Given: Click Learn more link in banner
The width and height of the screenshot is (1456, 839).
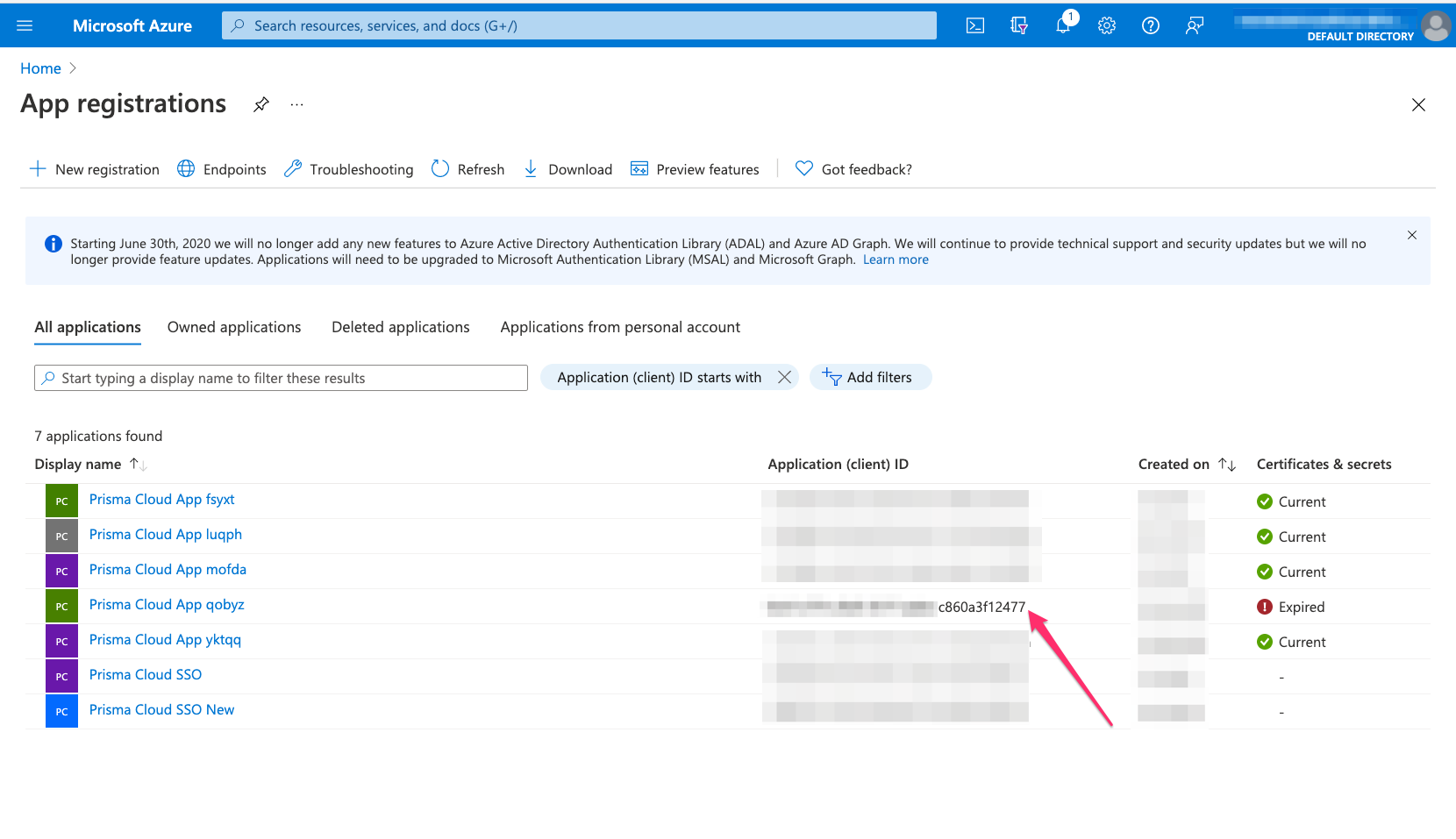Looking at the screenshot, I should click(896, 260).
